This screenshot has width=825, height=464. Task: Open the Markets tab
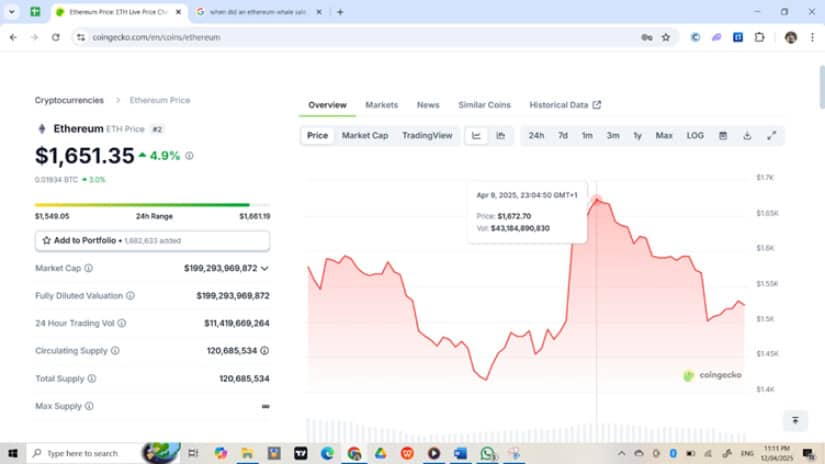pos(381,105)
